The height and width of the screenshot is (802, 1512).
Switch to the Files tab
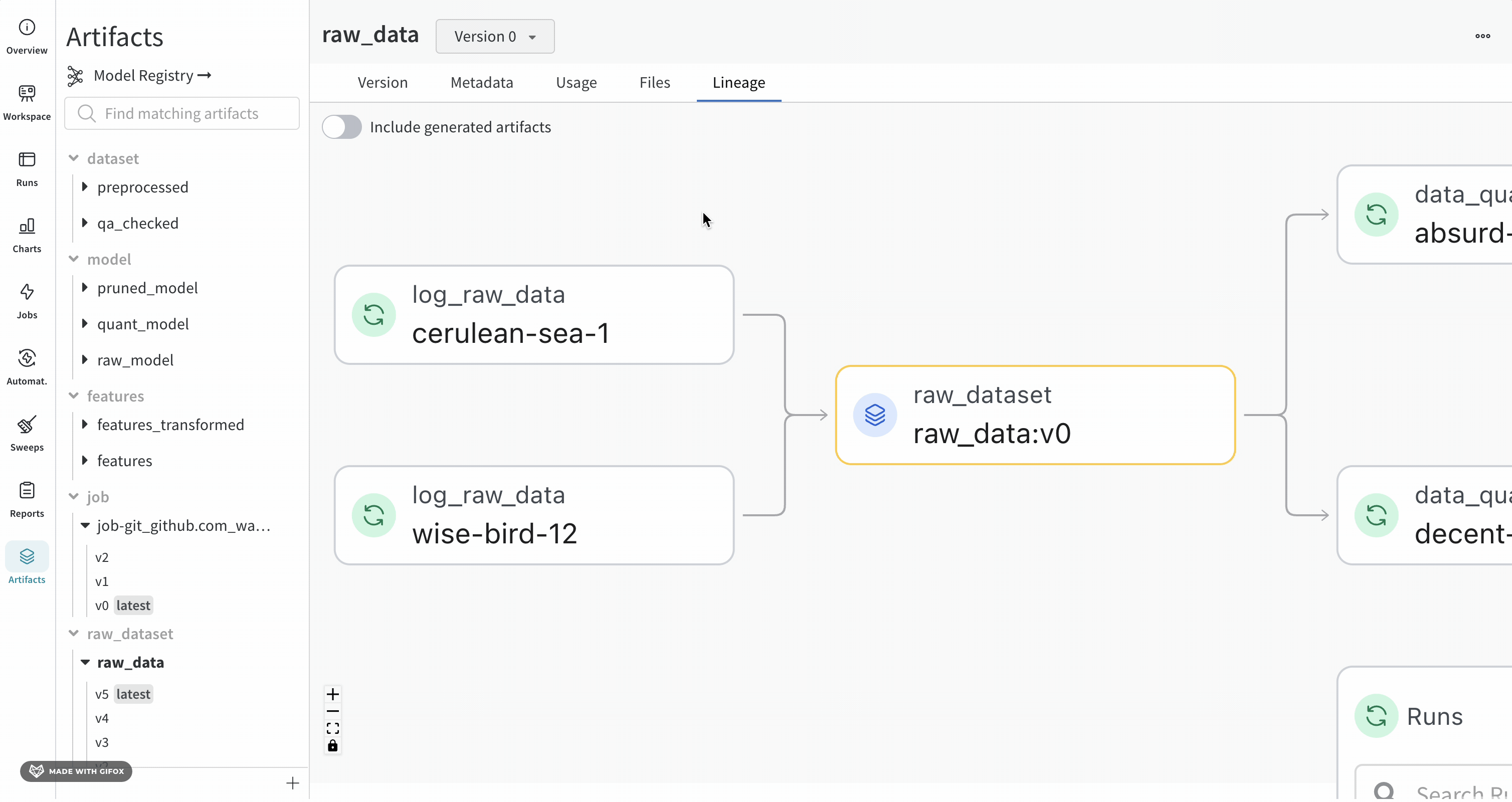(x=654, y=83)
